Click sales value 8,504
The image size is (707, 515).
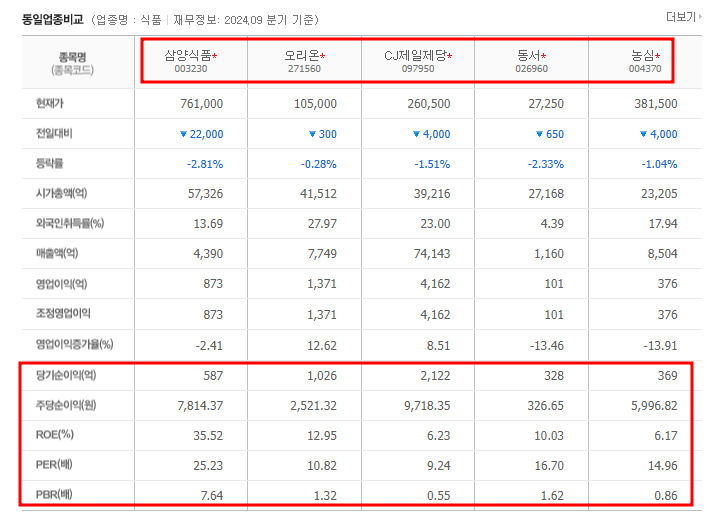click(x=663, y=254)
